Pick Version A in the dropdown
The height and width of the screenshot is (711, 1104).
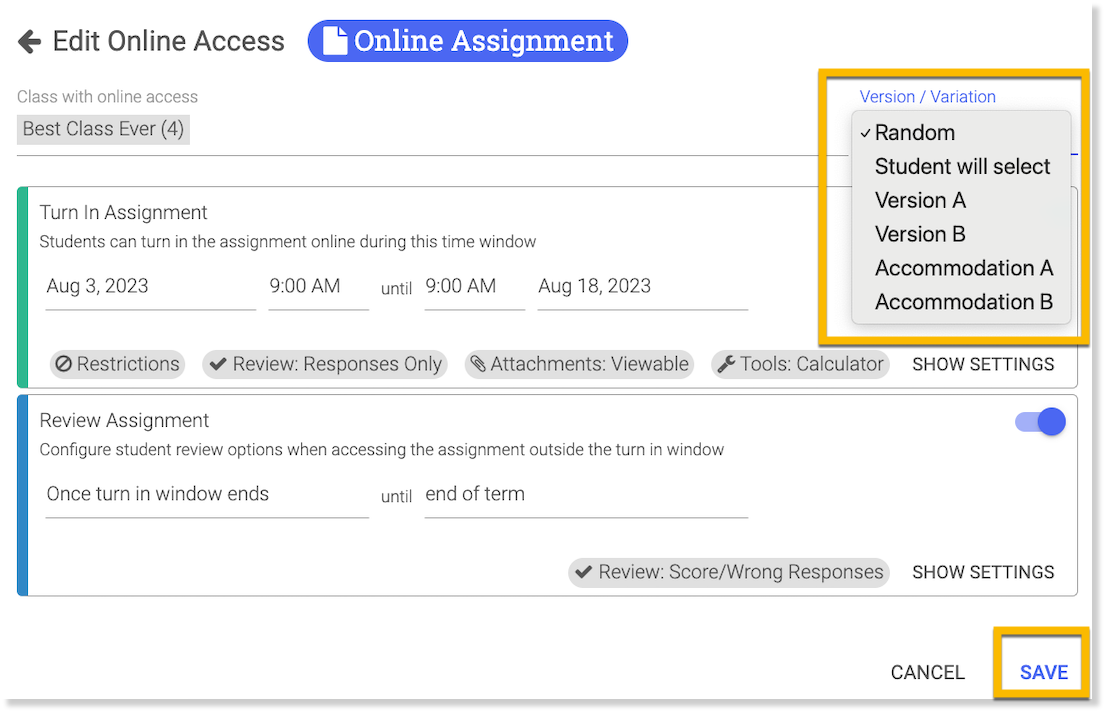[x=920, y=201]
